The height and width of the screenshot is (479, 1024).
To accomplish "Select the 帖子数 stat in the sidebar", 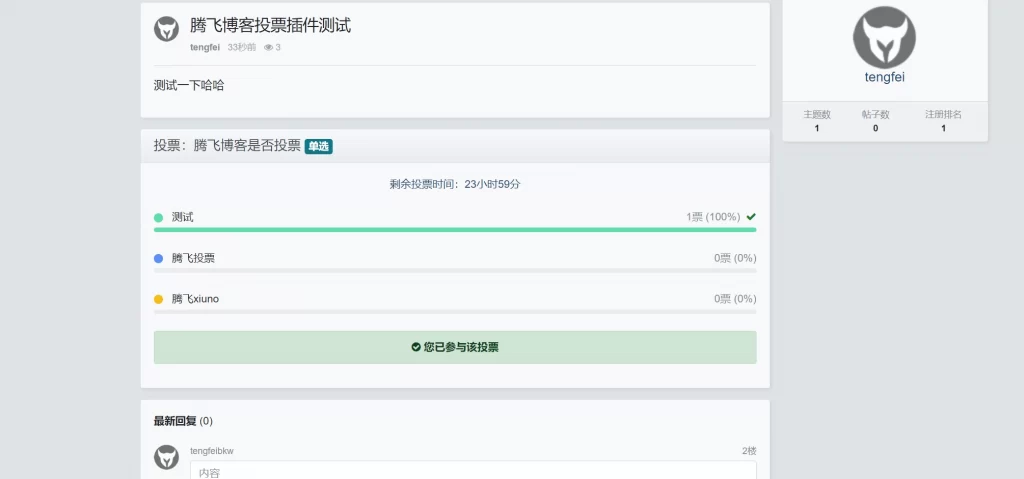I will [875, 121].
